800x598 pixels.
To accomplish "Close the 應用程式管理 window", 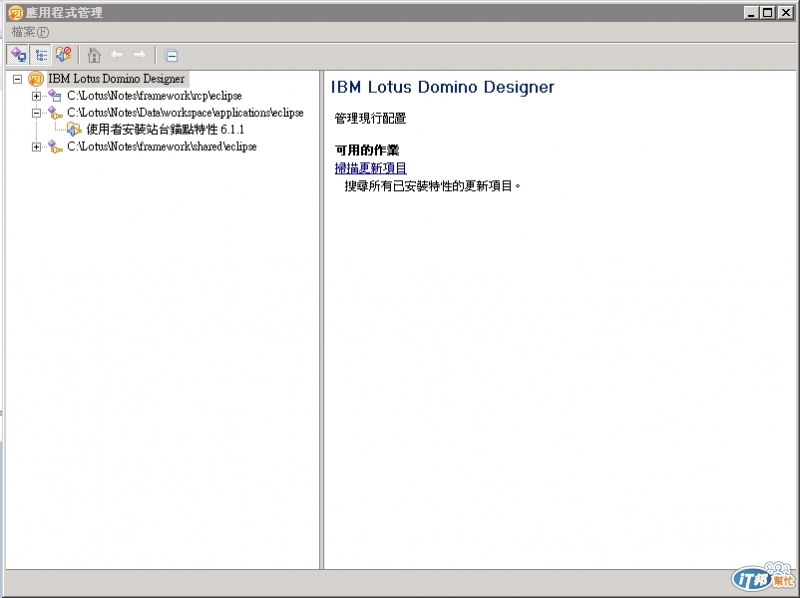I will click(785, 12).
